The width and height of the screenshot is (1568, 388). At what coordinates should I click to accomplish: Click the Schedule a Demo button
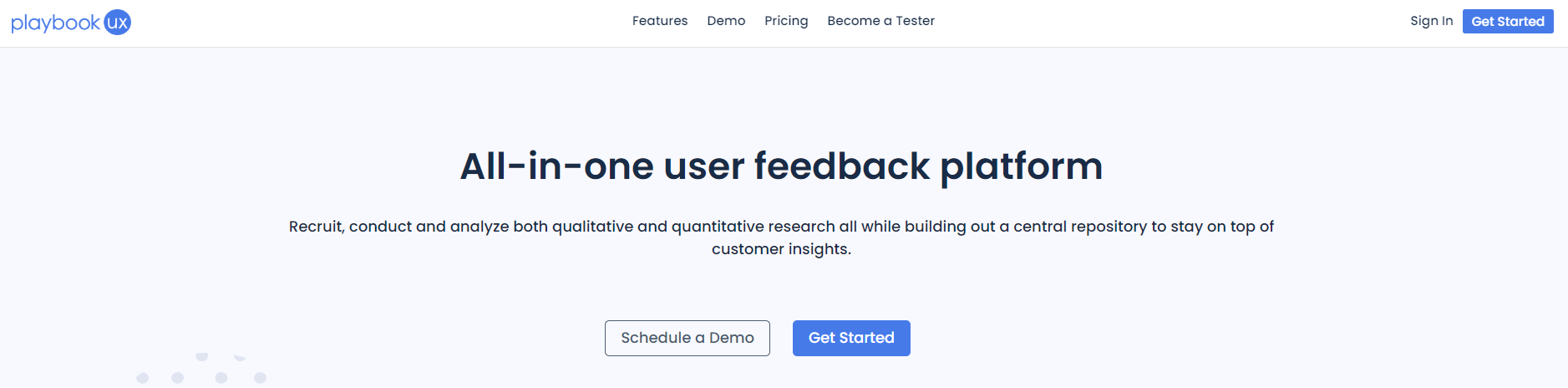(687, 338)
